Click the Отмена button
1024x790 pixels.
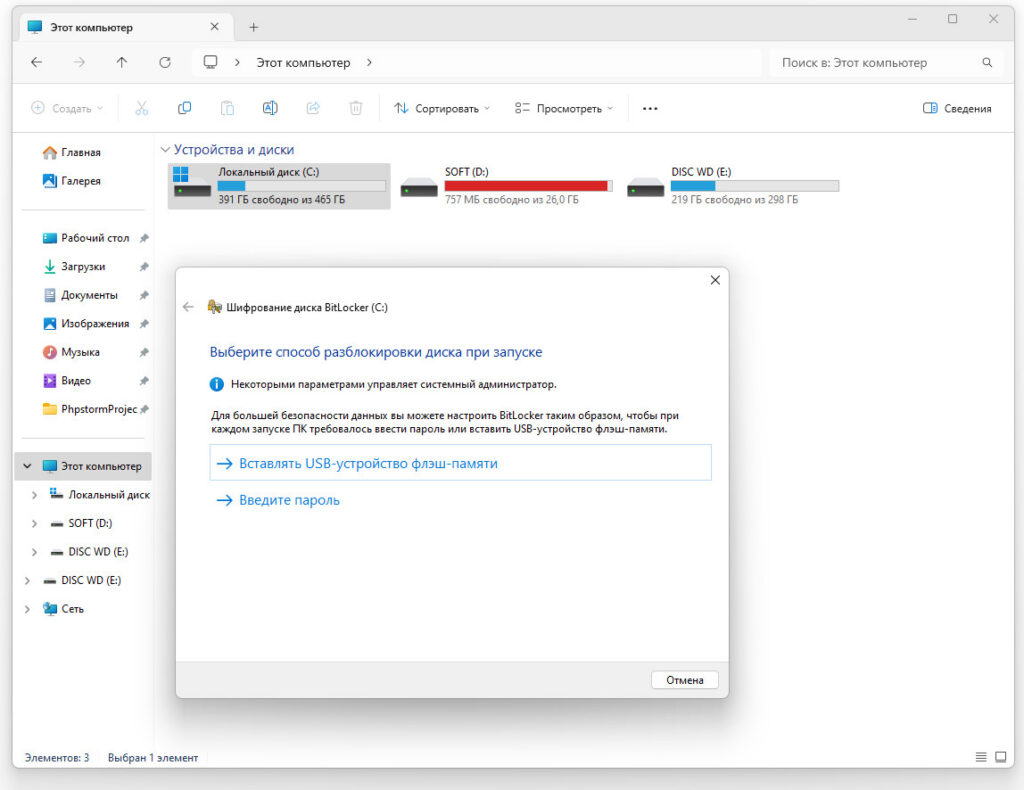(x=684, y=680)
